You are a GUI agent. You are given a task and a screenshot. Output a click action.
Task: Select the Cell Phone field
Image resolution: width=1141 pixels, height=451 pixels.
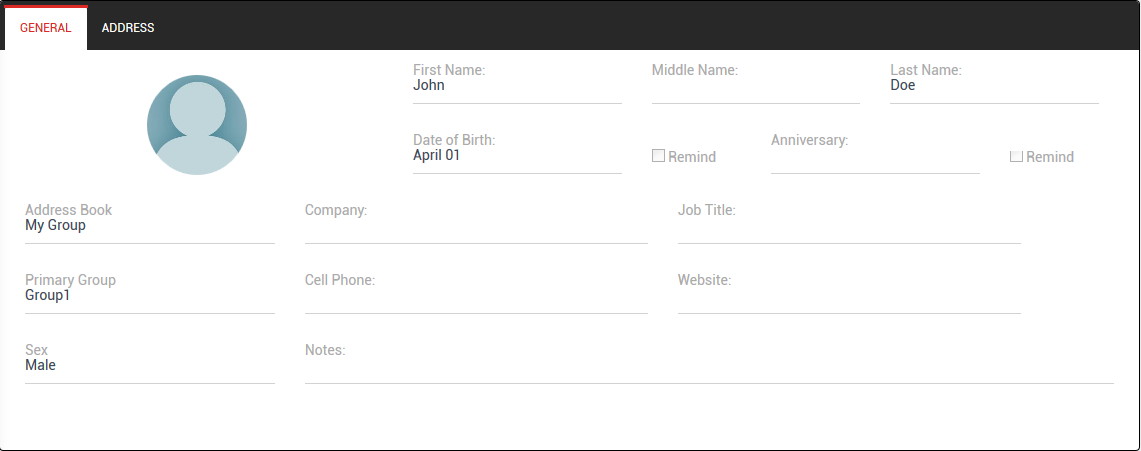[x=476, y=298]
